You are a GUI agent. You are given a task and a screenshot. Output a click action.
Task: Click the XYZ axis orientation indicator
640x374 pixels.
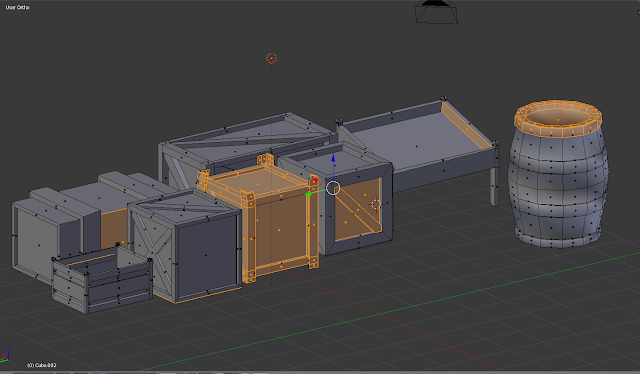click(5, 355)
